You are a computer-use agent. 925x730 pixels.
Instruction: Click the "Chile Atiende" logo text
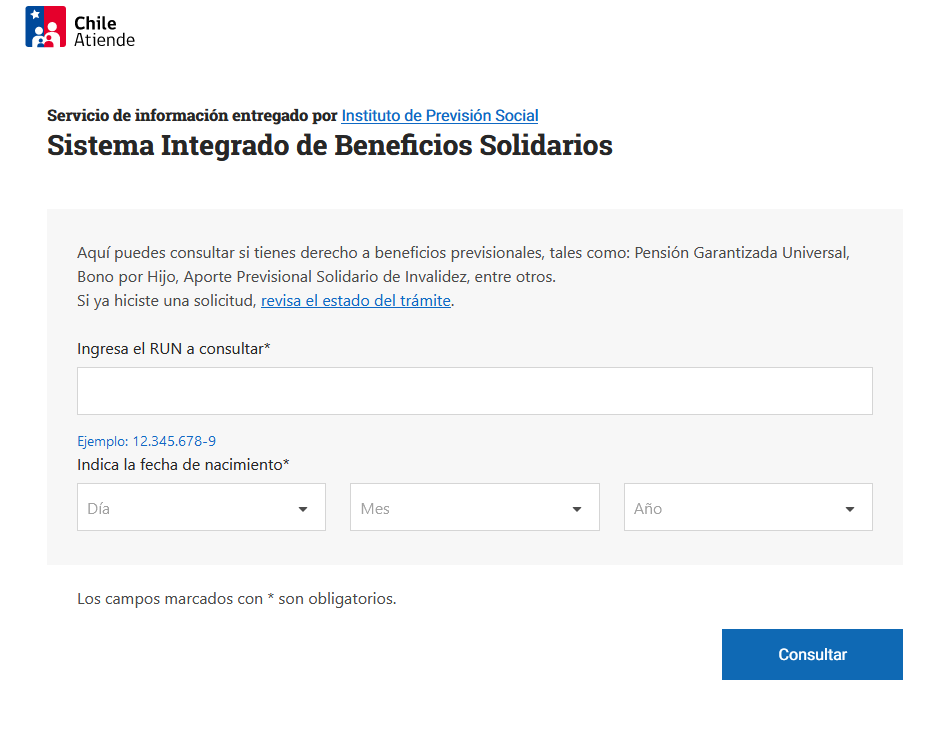click(x=103, y=31)
